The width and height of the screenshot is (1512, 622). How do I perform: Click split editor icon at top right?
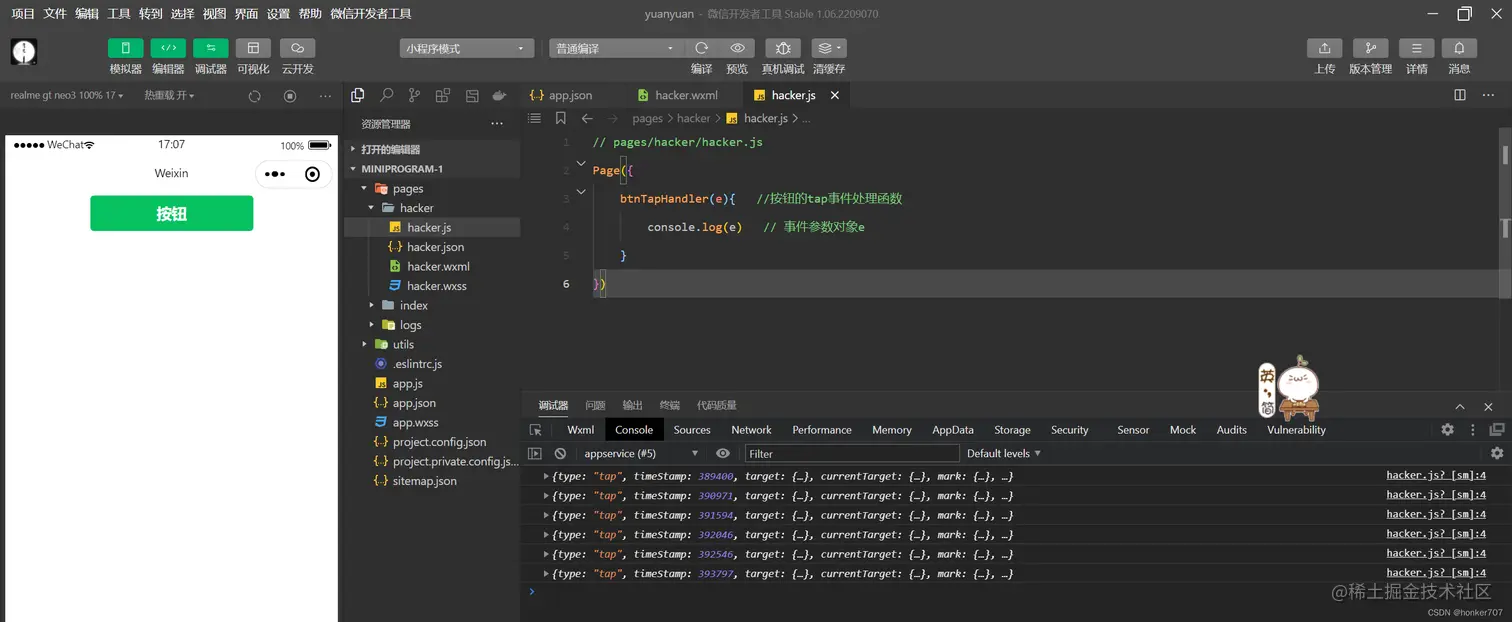[x=1460, y=95]
